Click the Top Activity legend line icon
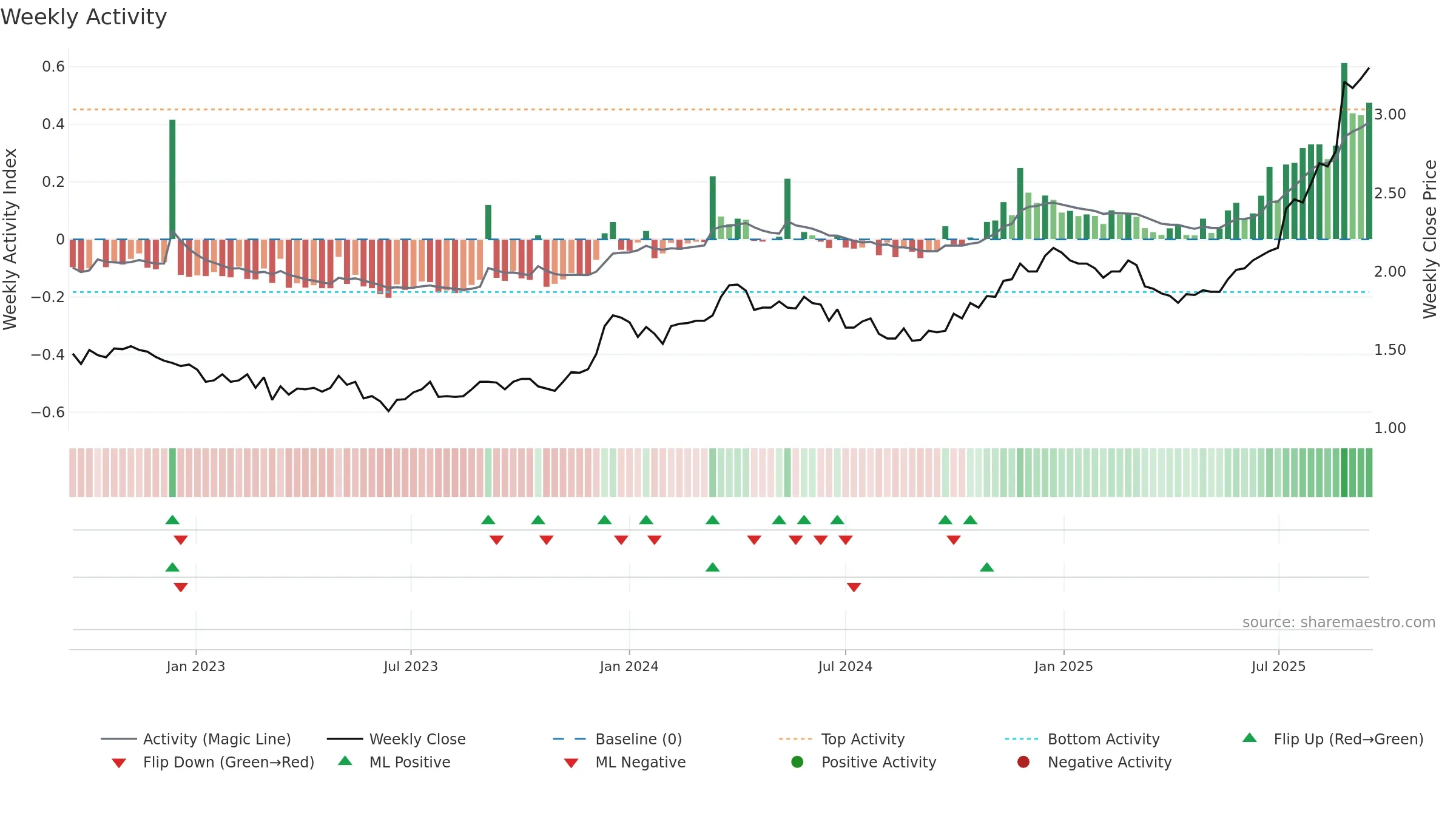 [795, 739]
